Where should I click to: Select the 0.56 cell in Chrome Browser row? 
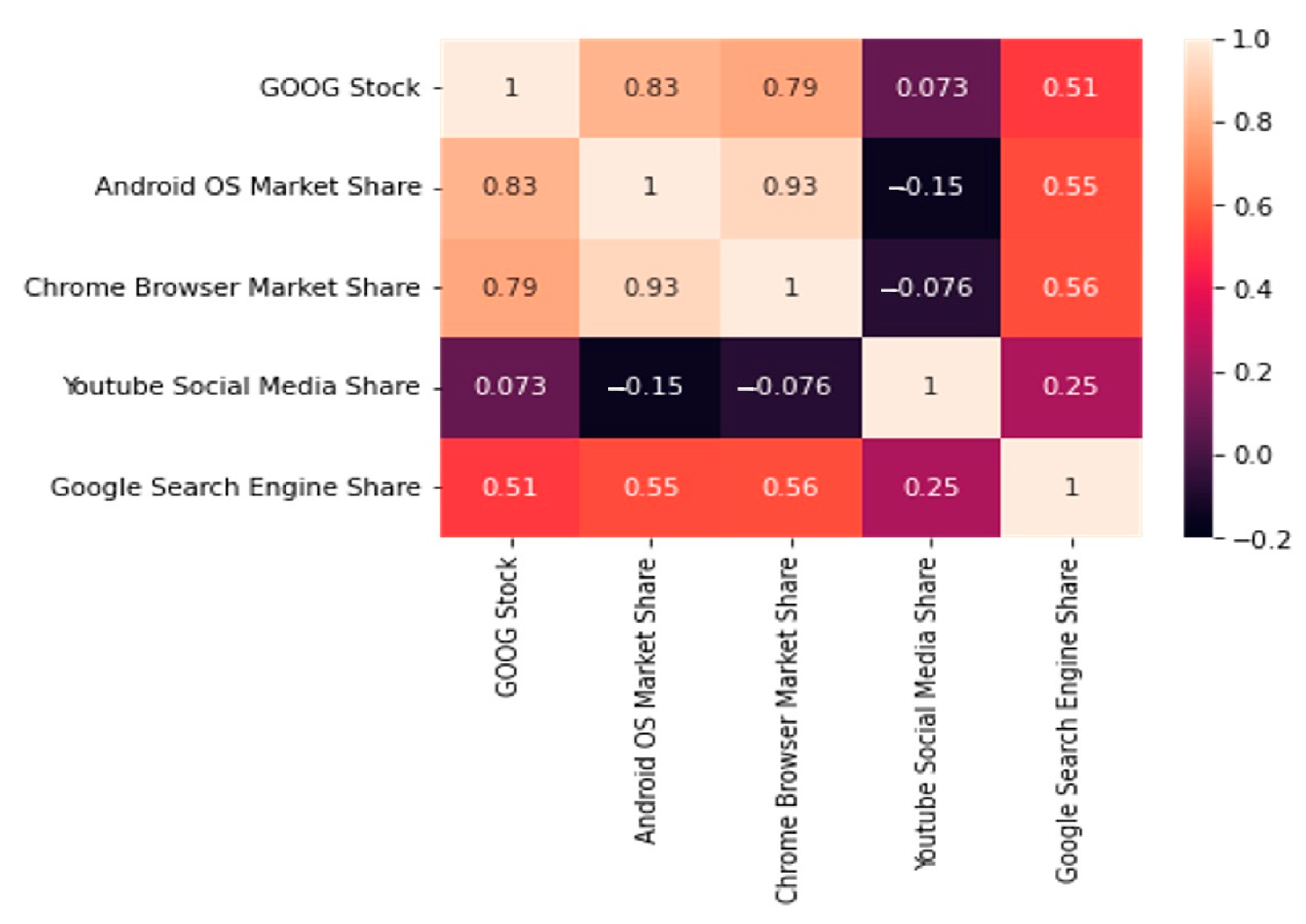(1070, 288)
